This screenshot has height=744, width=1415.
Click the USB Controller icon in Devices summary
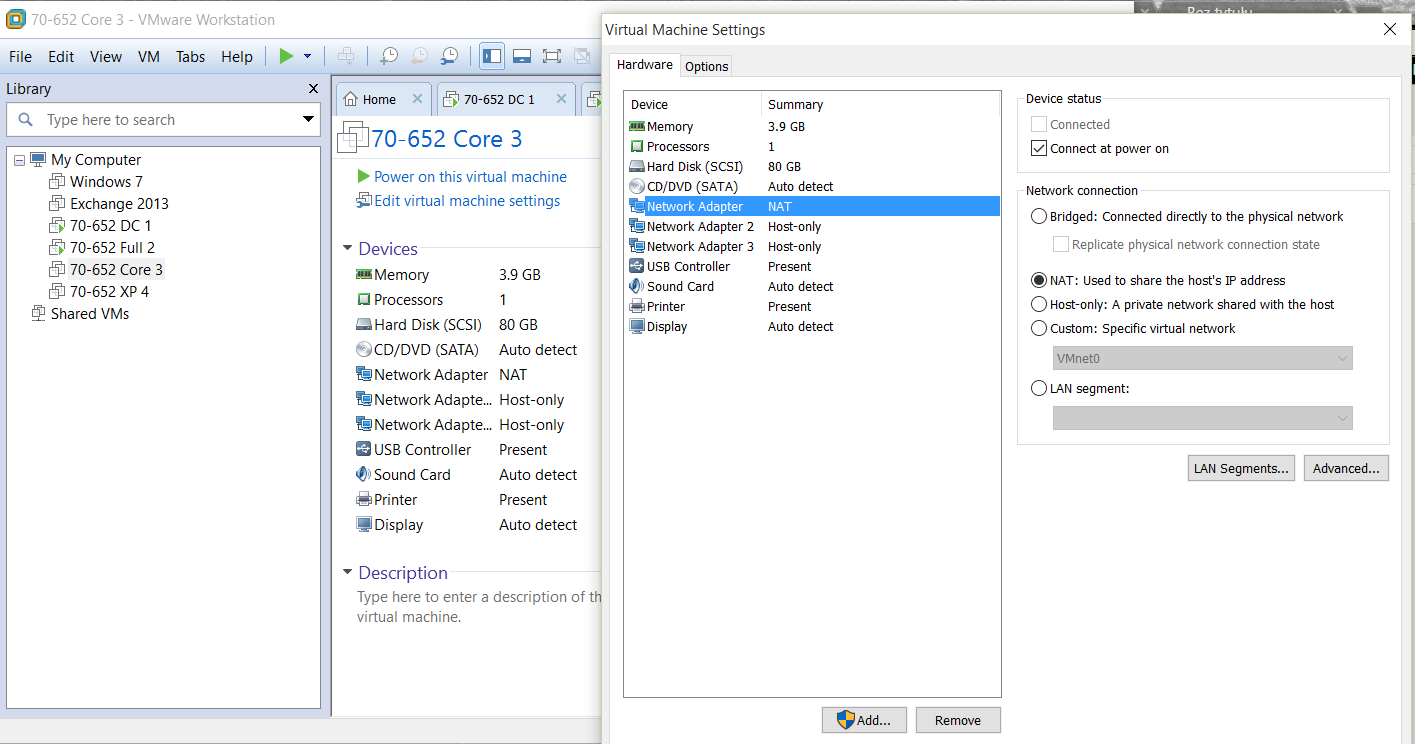pyautogui.click(x=364, y=449)
